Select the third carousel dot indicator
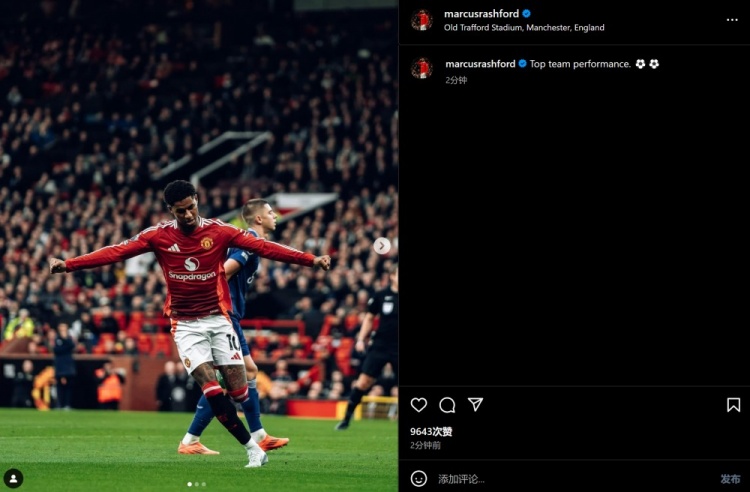 (x=204, y=484)
